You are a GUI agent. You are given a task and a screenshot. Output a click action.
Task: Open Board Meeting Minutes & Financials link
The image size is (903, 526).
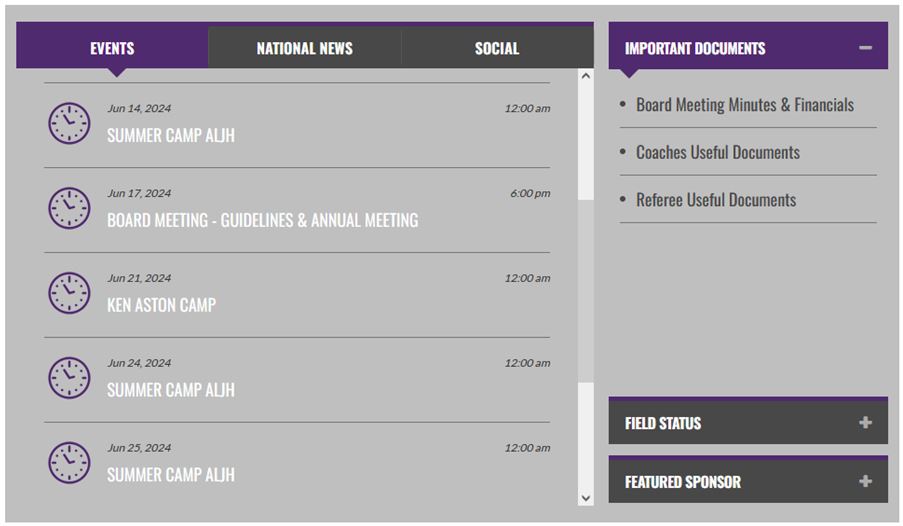click(744, 105)
